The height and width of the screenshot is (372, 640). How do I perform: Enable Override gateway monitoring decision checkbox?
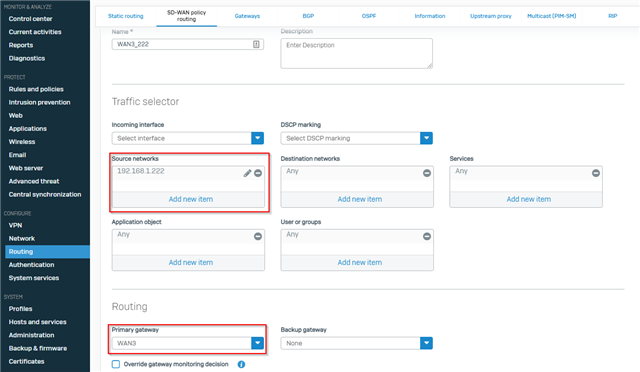116,364
